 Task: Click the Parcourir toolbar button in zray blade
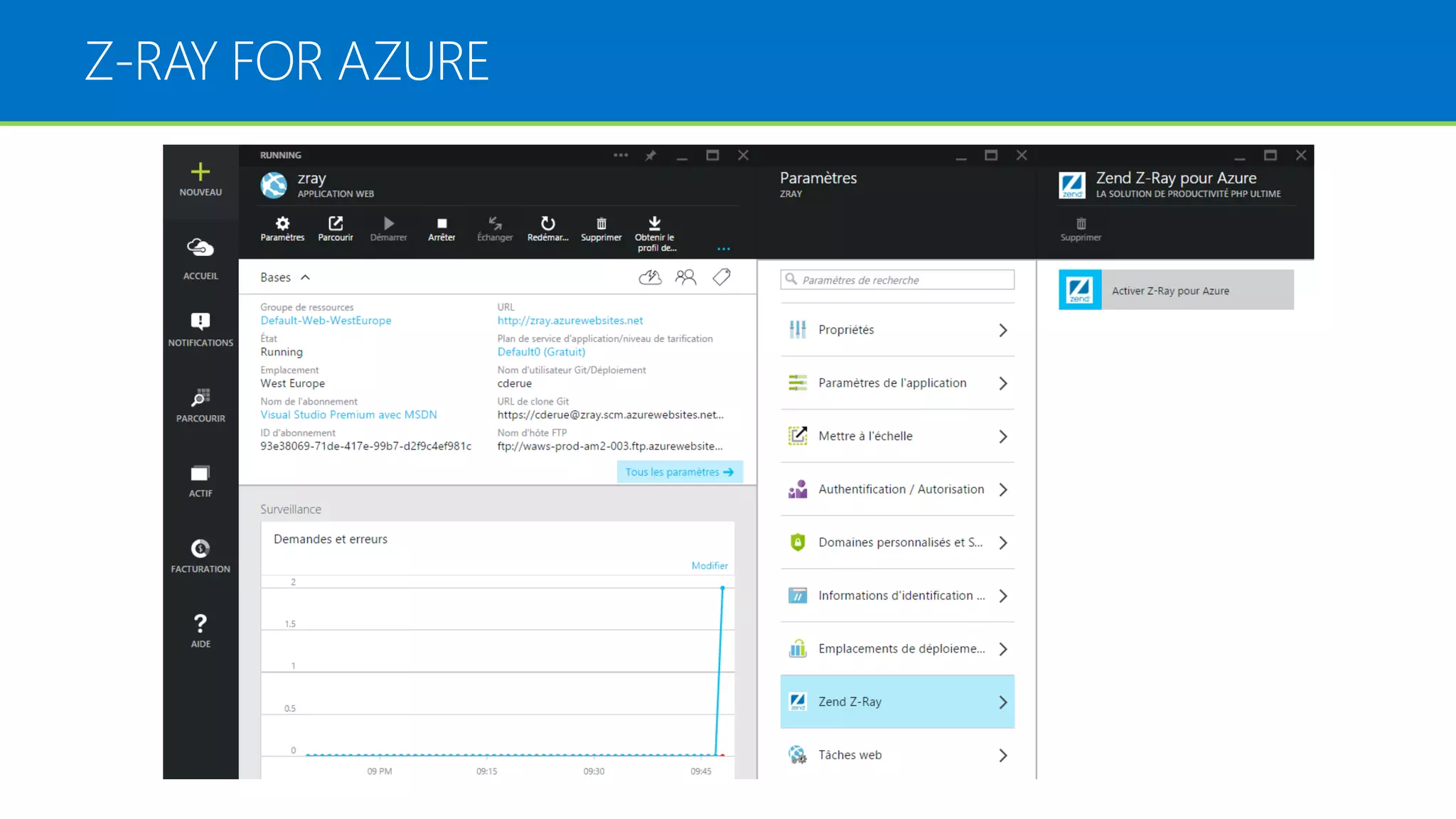[x=336, y=229]
